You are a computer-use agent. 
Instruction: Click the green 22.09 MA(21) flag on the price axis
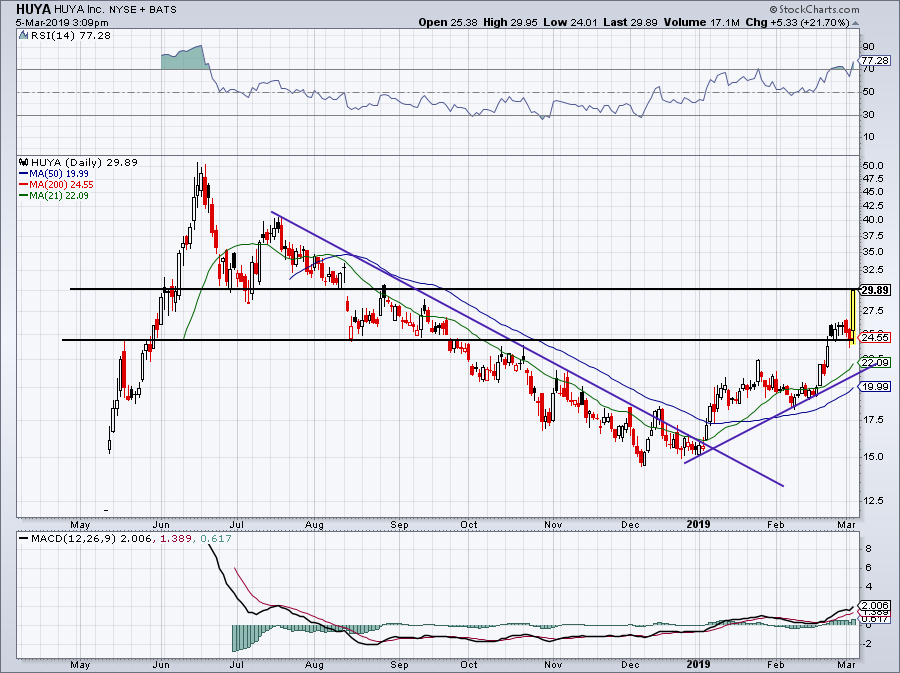pyautogui.click(x=876, y=362)
